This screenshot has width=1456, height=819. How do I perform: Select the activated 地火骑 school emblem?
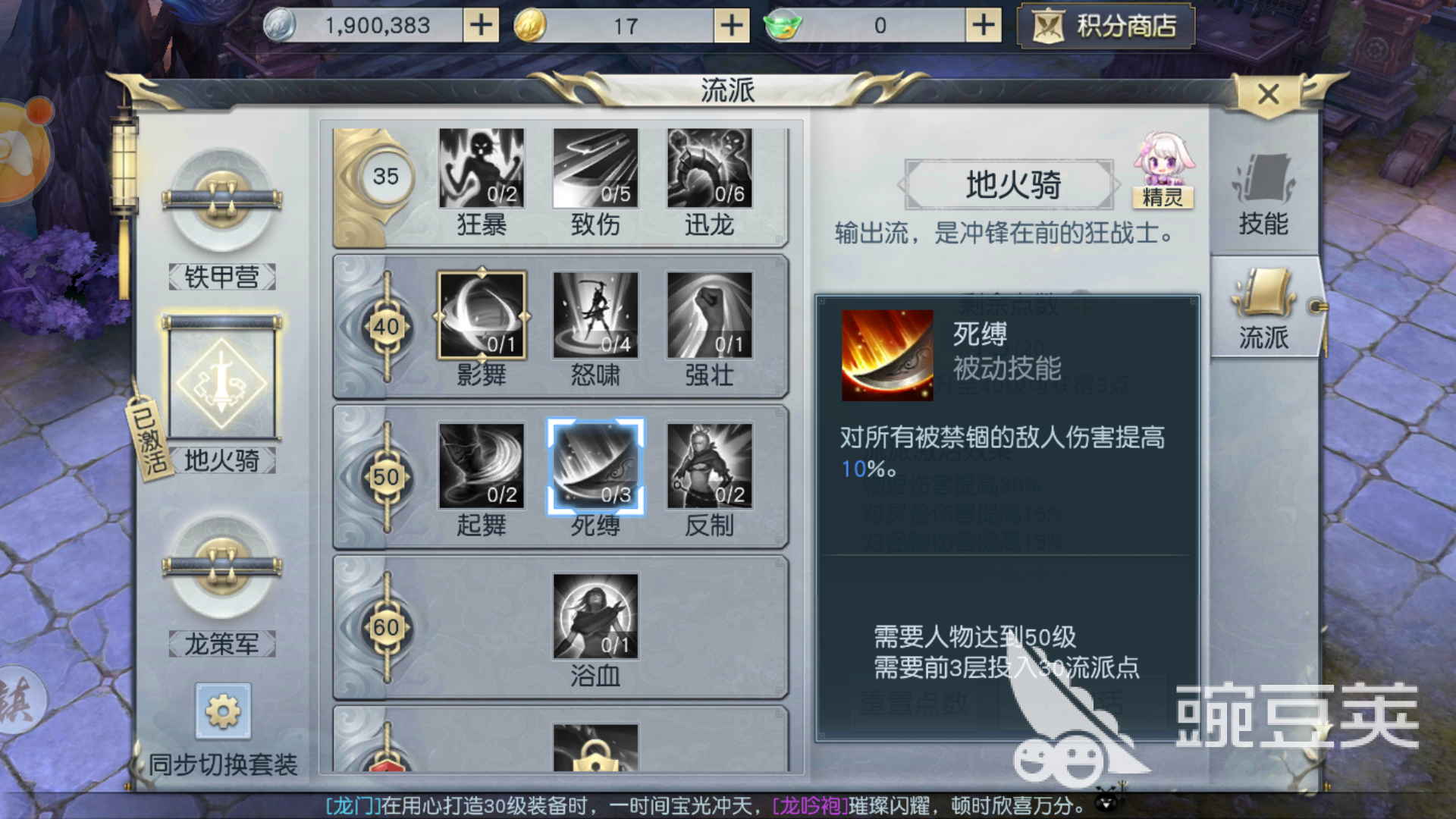click(x=221, y=379)
